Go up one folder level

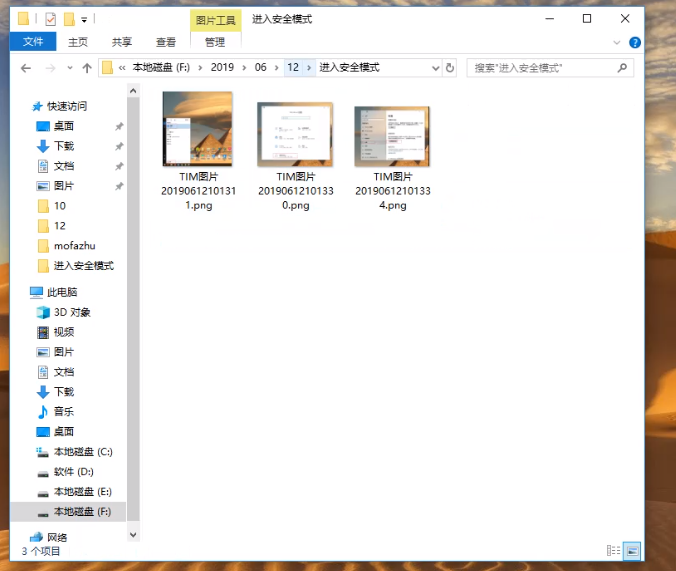point(87,68)
